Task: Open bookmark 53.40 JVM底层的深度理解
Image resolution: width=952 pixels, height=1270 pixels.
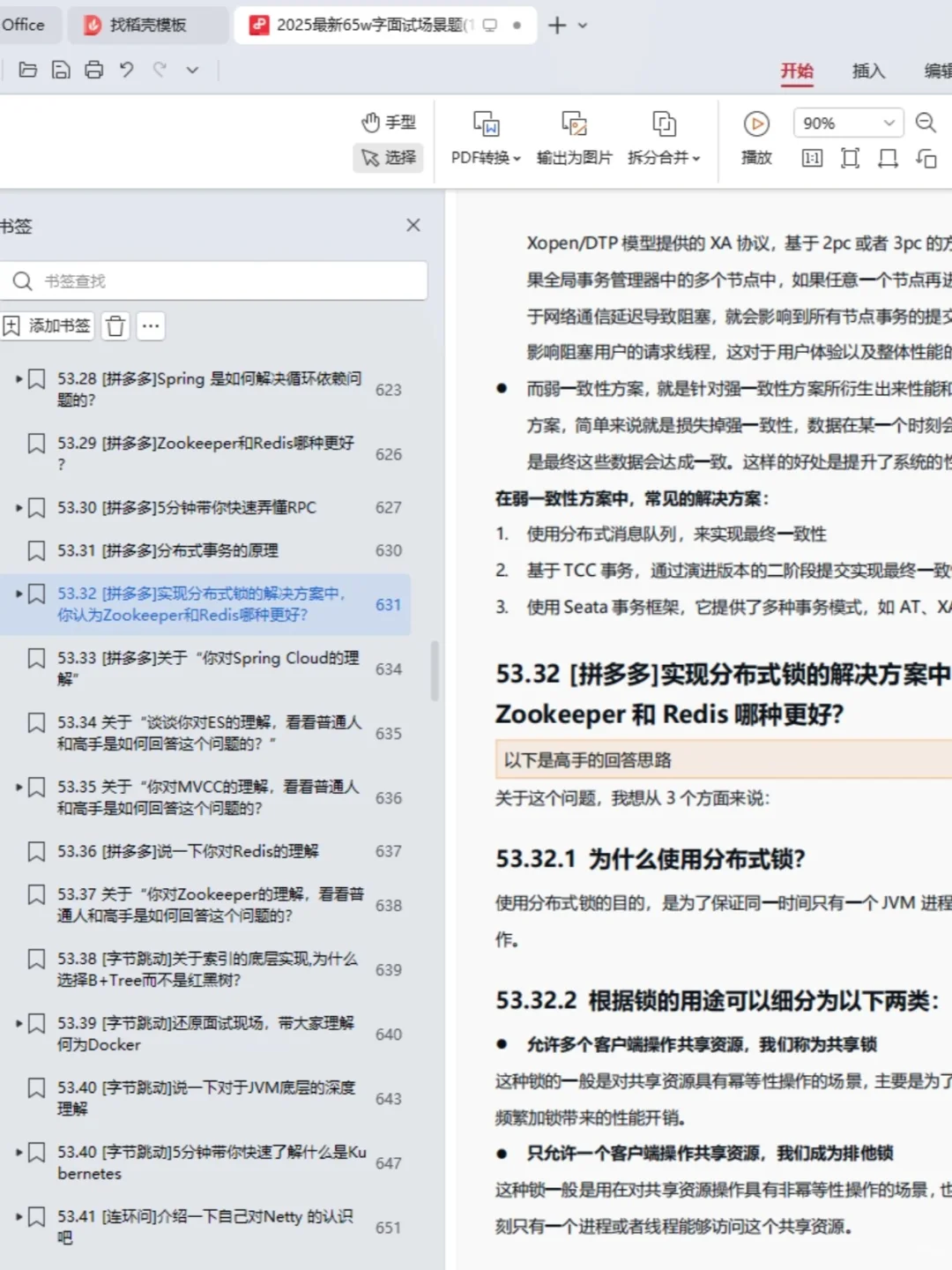Action: (206, 1098)
